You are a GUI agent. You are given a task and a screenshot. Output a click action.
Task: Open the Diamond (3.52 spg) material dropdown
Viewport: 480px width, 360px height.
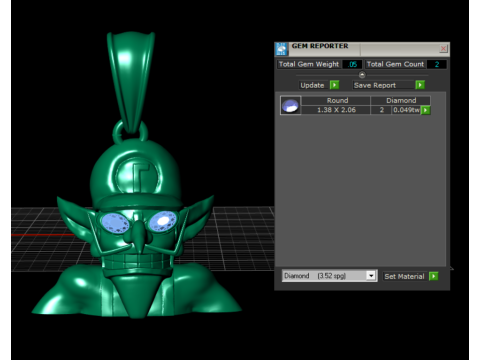[329, 276]
